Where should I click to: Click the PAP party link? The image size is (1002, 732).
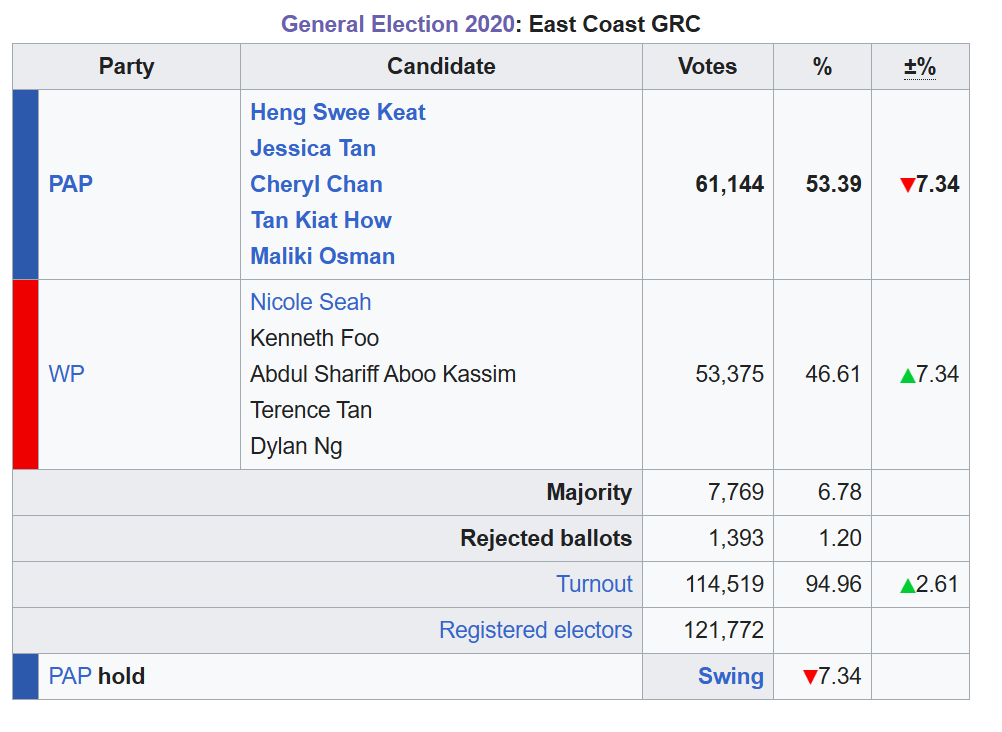pyautogui.click(x=70, y=184)
